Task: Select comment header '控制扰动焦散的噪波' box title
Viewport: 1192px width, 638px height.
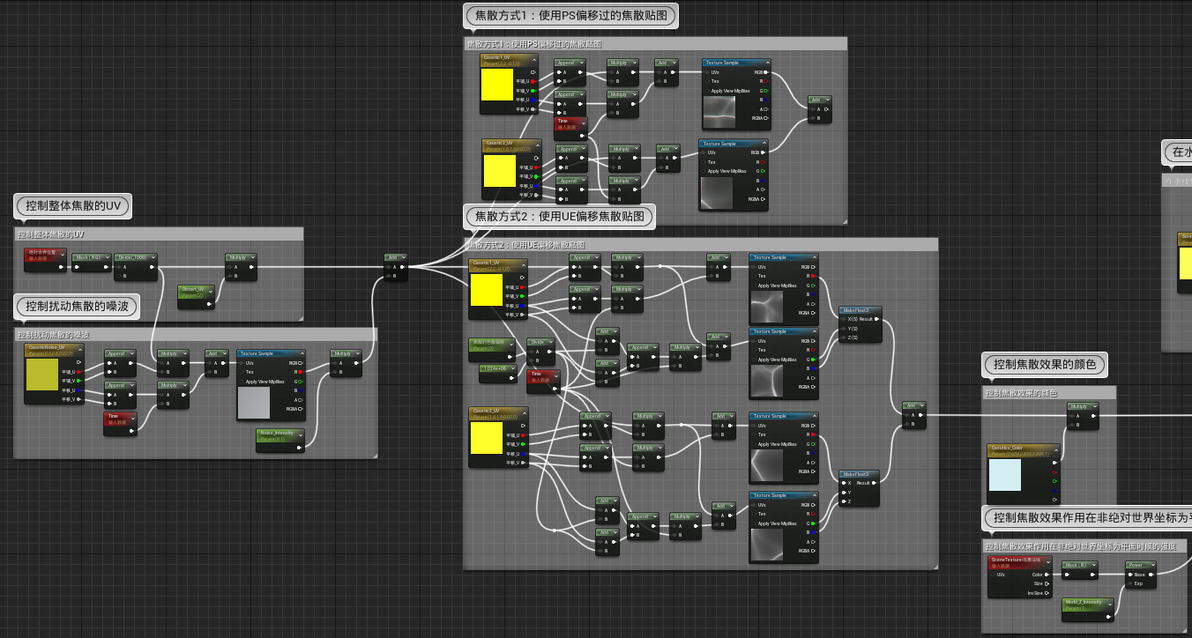Action: (54, 335)
